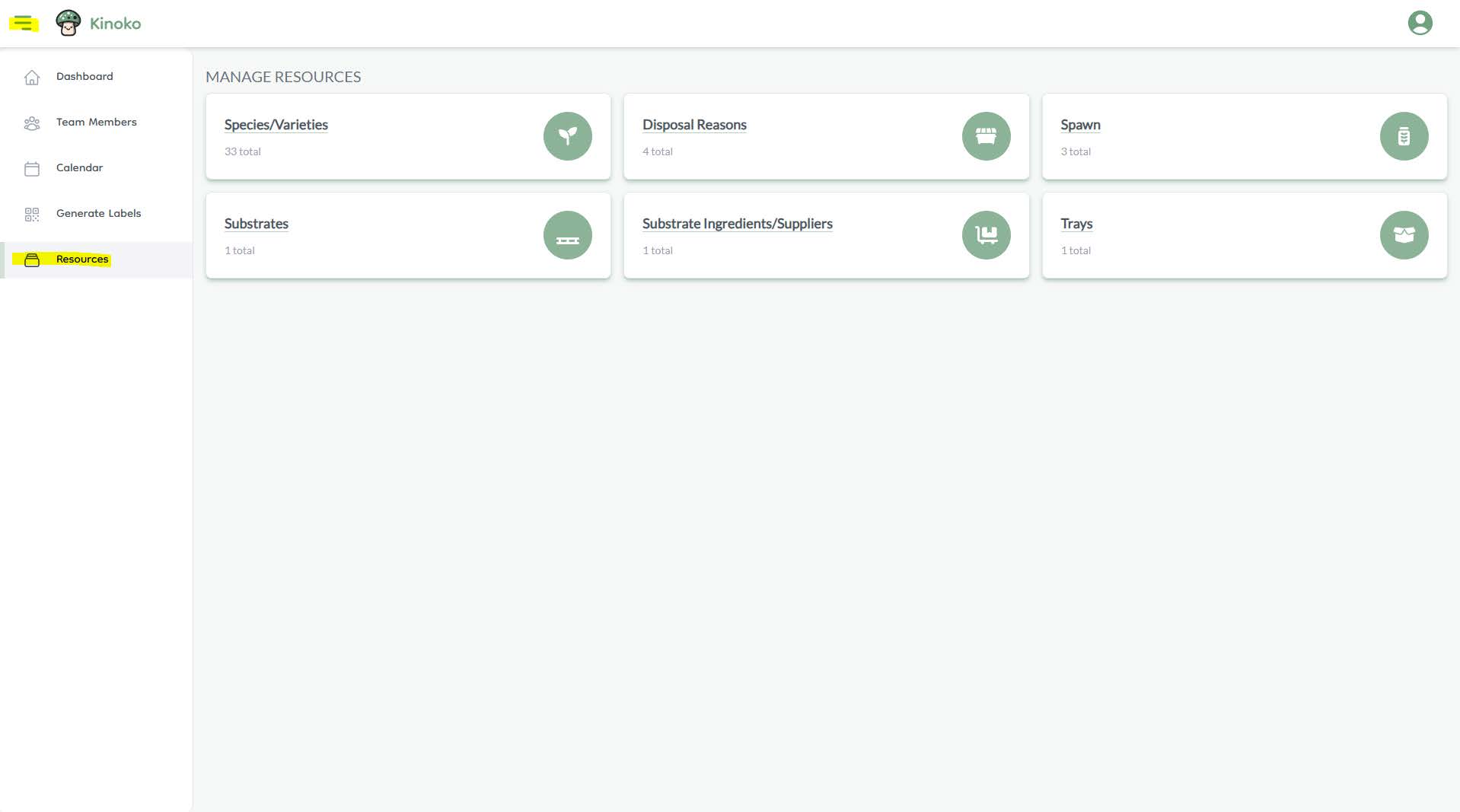The height and width of the screenshot is (812, 1460).
Task: Click the Generate Labels QR icon
Action: [32, 215]
